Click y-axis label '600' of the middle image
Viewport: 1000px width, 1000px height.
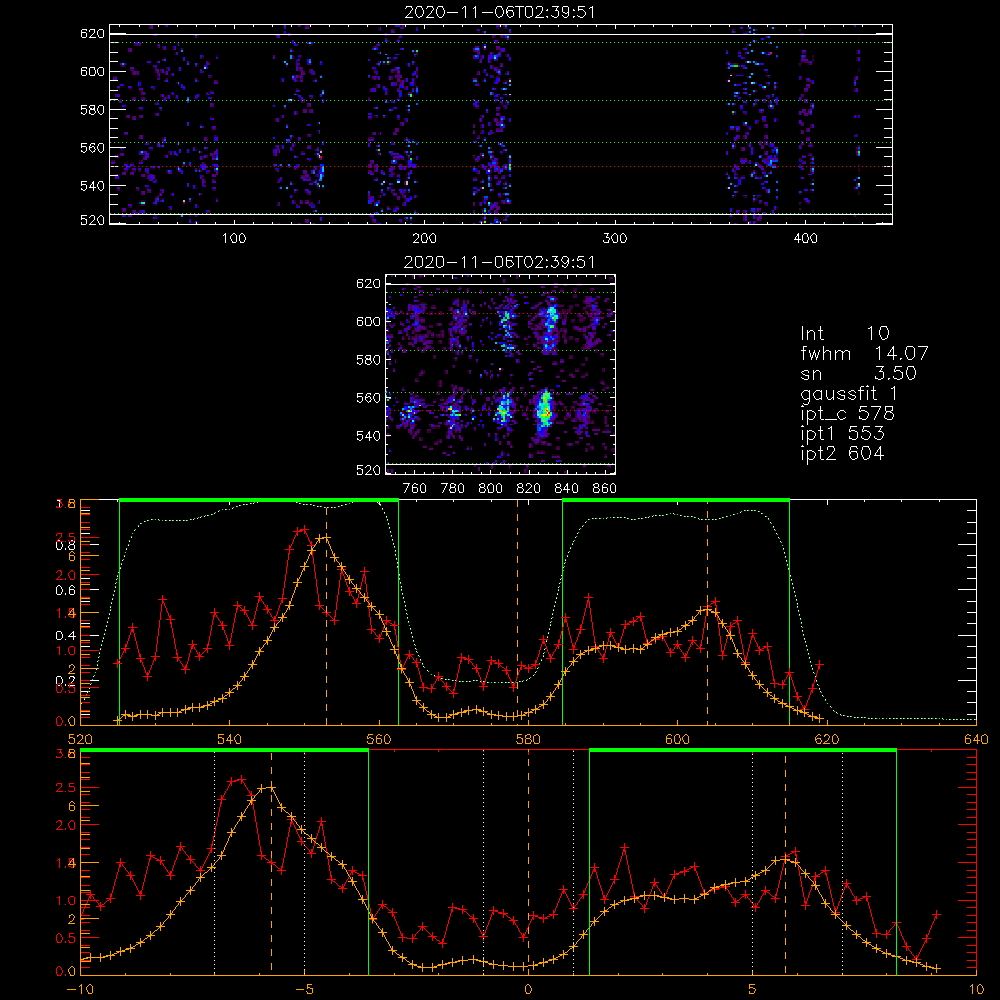[369, 321]
